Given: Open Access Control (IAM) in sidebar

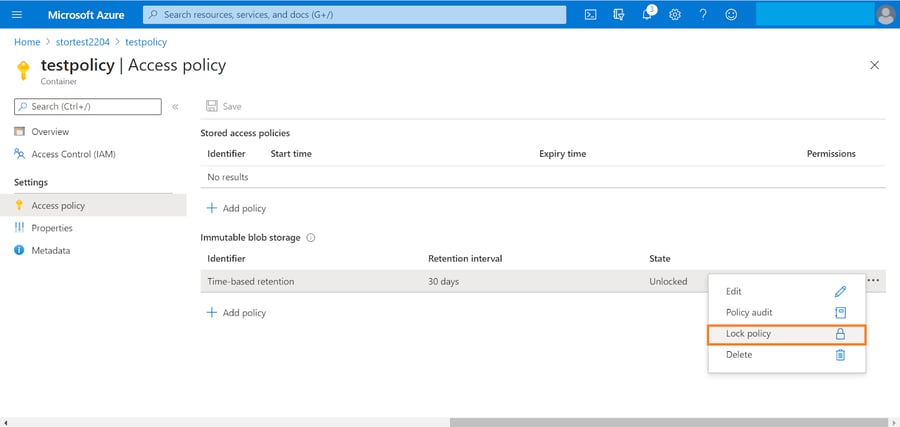Looking at the screenshot, I should pyautogui.click(x=73, y=154).
